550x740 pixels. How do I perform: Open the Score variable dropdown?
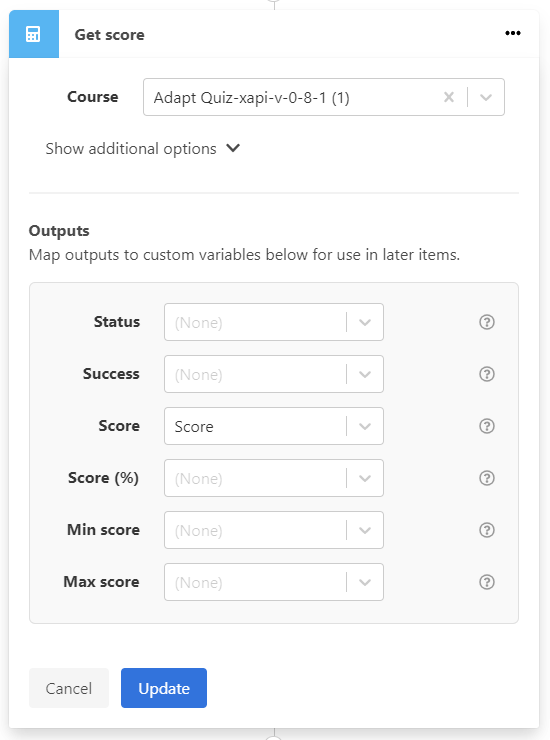274,426
